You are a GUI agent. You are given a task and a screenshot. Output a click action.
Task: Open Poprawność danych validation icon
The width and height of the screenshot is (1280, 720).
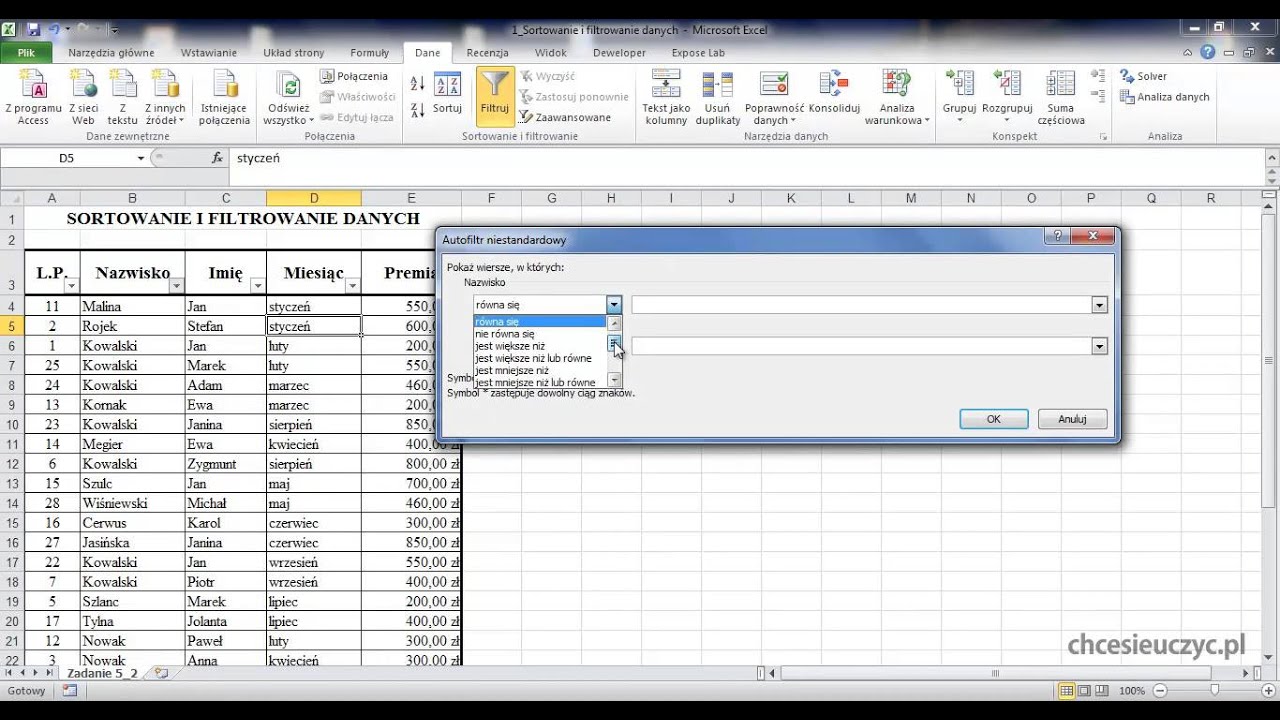[x=774, y=97]
